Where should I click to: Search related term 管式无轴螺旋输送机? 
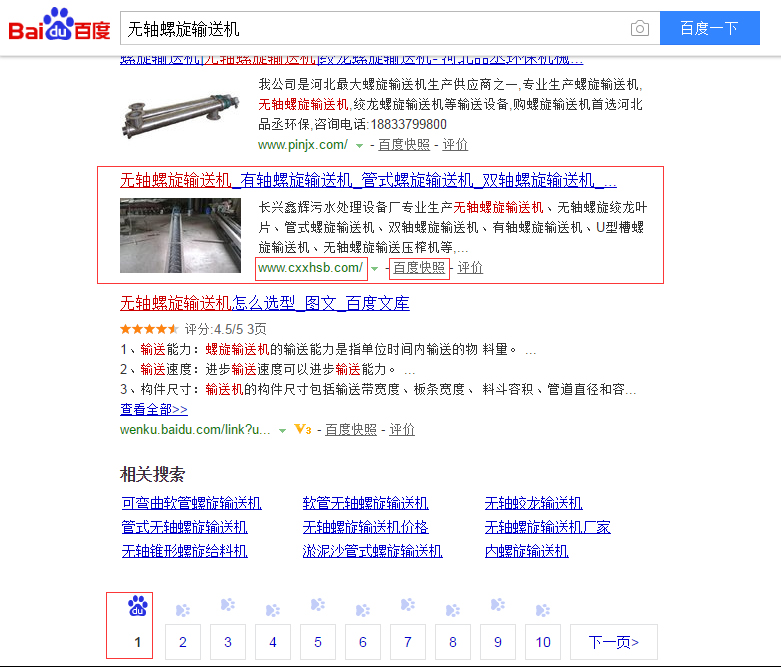pos(184,527)
